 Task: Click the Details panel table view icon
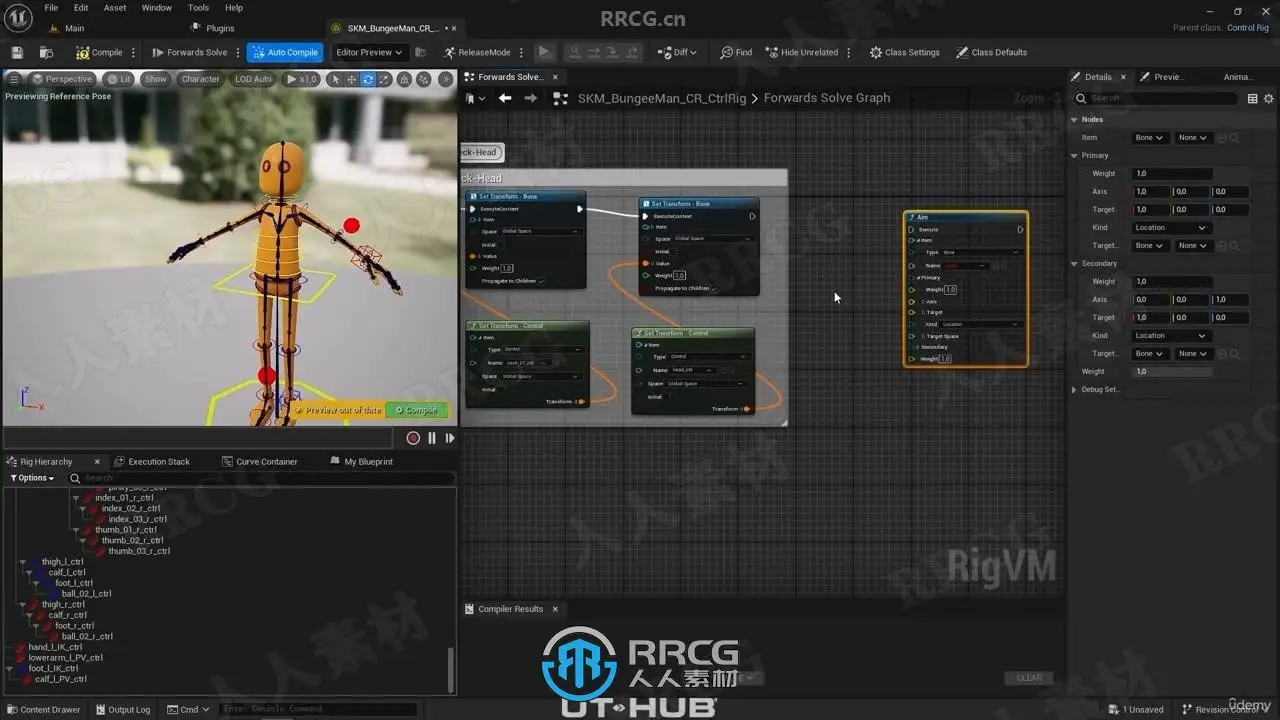pyautogui.click(x=1252, y=98)
